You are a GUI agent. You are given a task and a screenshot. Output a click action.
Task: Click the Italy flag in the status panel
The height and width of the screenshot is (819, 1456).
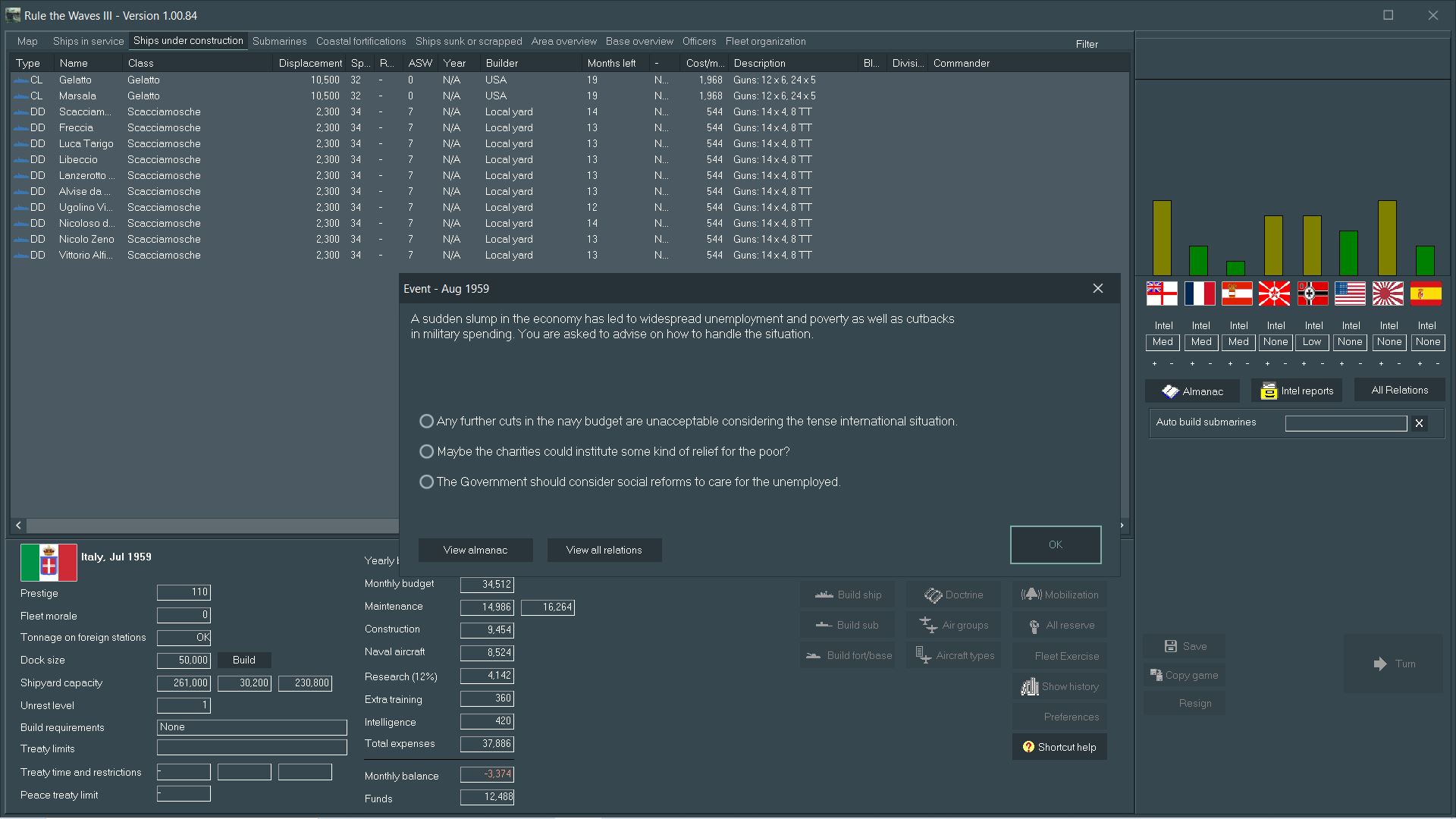[x=49, y=563]
